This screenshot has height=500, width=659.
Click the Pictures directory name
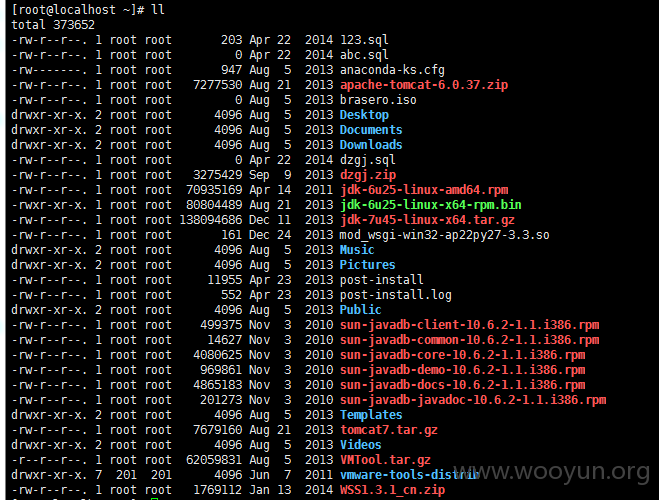pyautogui.click(x=367, y=265)
